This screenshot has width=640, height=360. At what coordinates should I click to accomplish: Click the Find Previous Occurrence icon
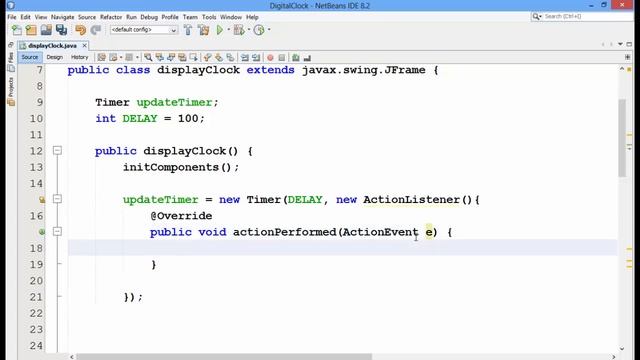click(160, 58)
